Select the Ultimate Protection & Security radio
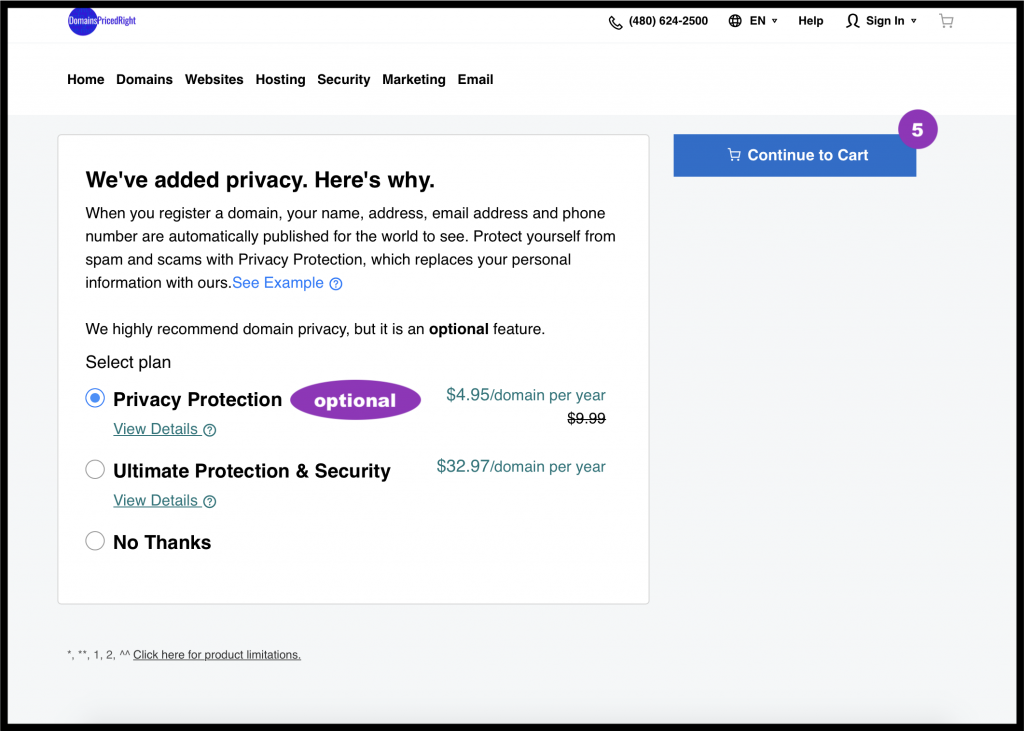Image resolution: width=1024 pixels, height=731 pixels. 95,470
